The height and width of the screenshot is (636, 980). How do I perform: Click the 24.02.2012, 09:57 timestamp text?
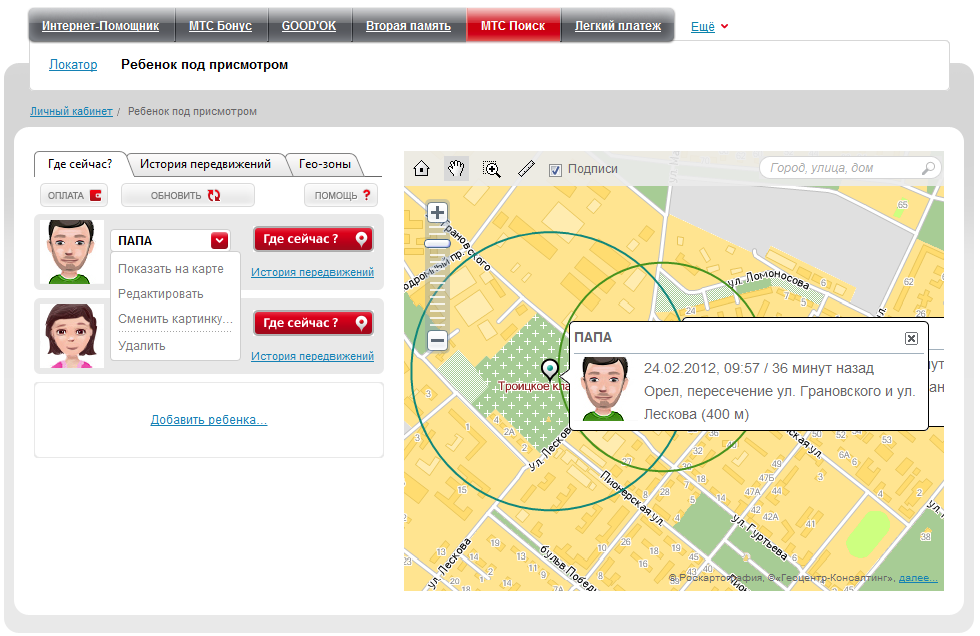[702, 368]
